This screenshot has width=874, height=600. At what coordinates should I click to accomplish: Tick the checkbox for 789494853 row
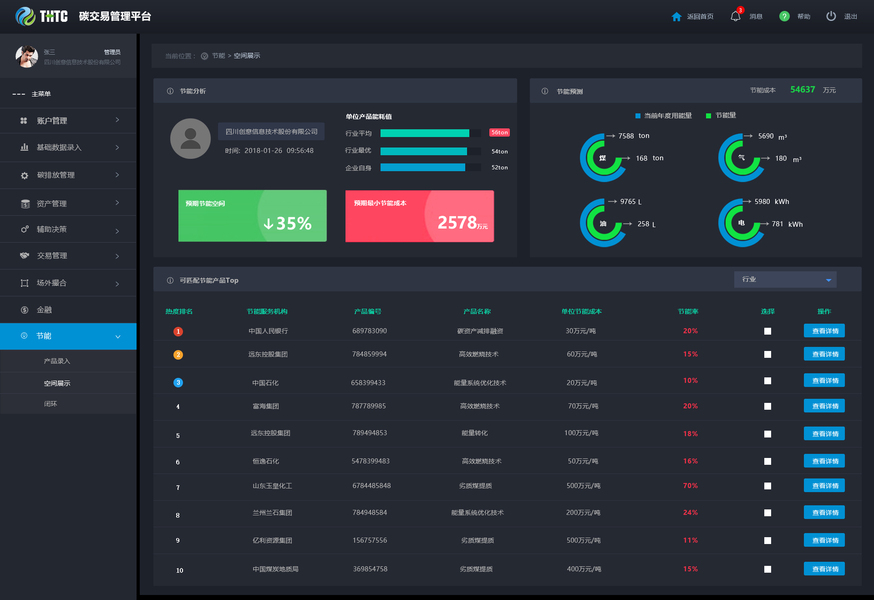pyautogui.click(x=768, y=434)
